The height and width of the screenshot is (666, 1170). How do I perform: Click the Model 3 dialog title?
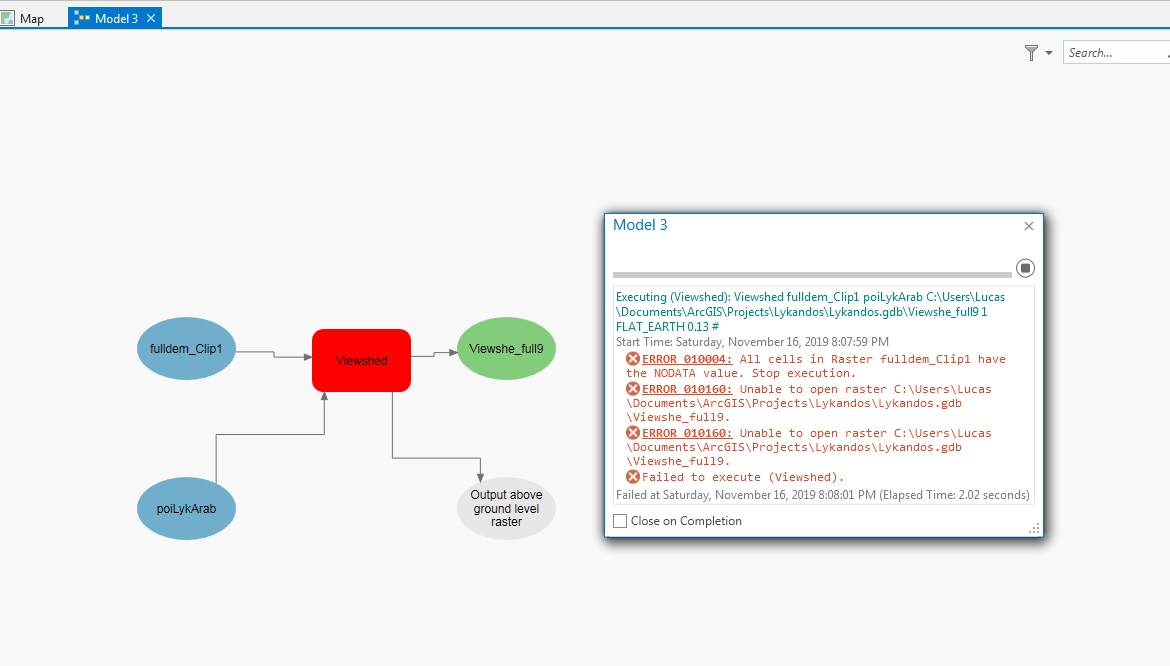640,224
